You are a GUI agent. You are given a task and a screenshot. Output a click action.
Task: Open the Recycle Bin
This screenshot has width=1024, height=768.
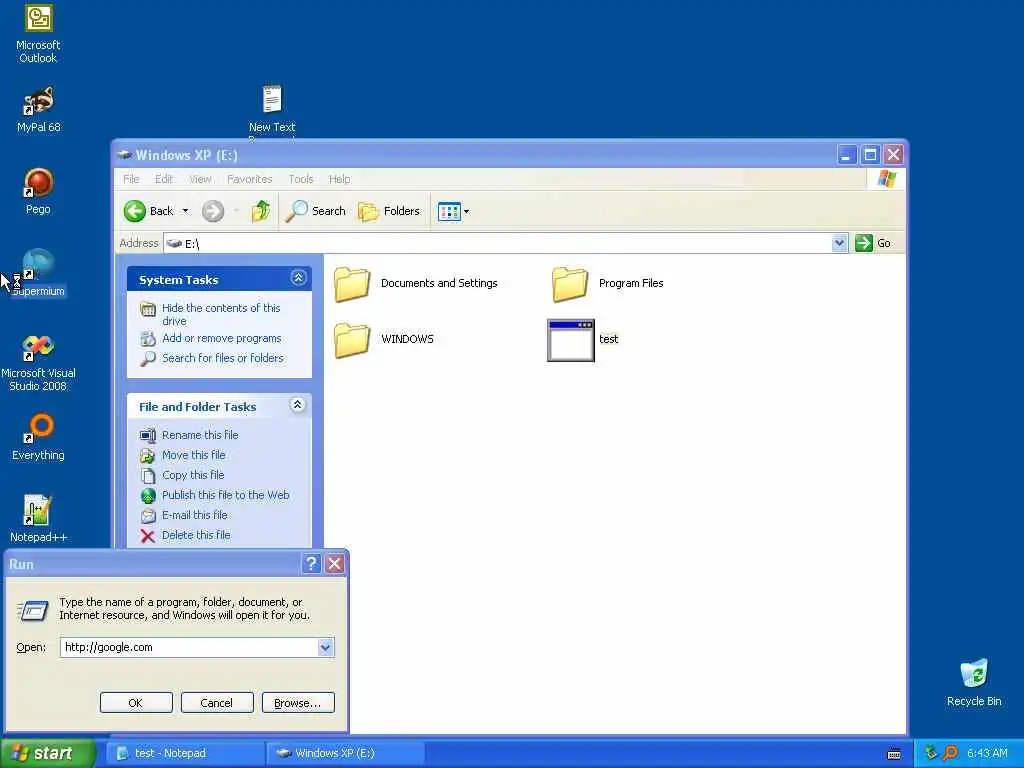(974, 683)
